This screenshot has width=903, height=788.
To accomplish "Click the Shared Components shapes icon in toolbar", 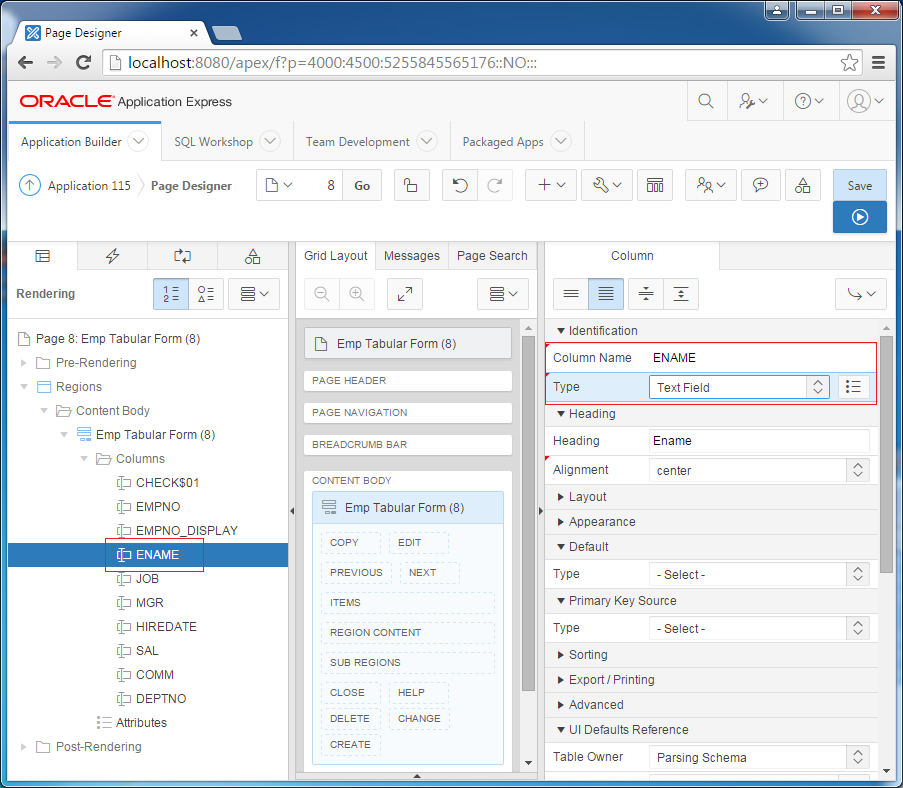I will [802, 185].
